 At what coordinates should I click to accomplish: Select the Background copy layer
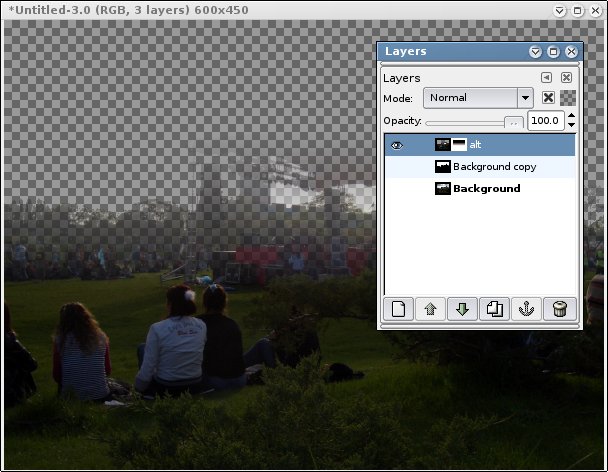tap(496, 167)
